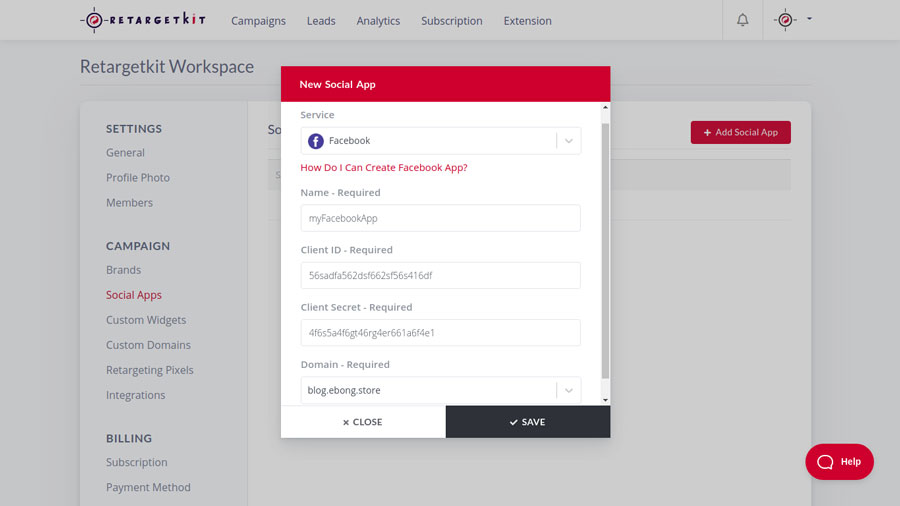Open the Extension menu item
This screenshot has width=900, height=506.
(x=527, y=21)
